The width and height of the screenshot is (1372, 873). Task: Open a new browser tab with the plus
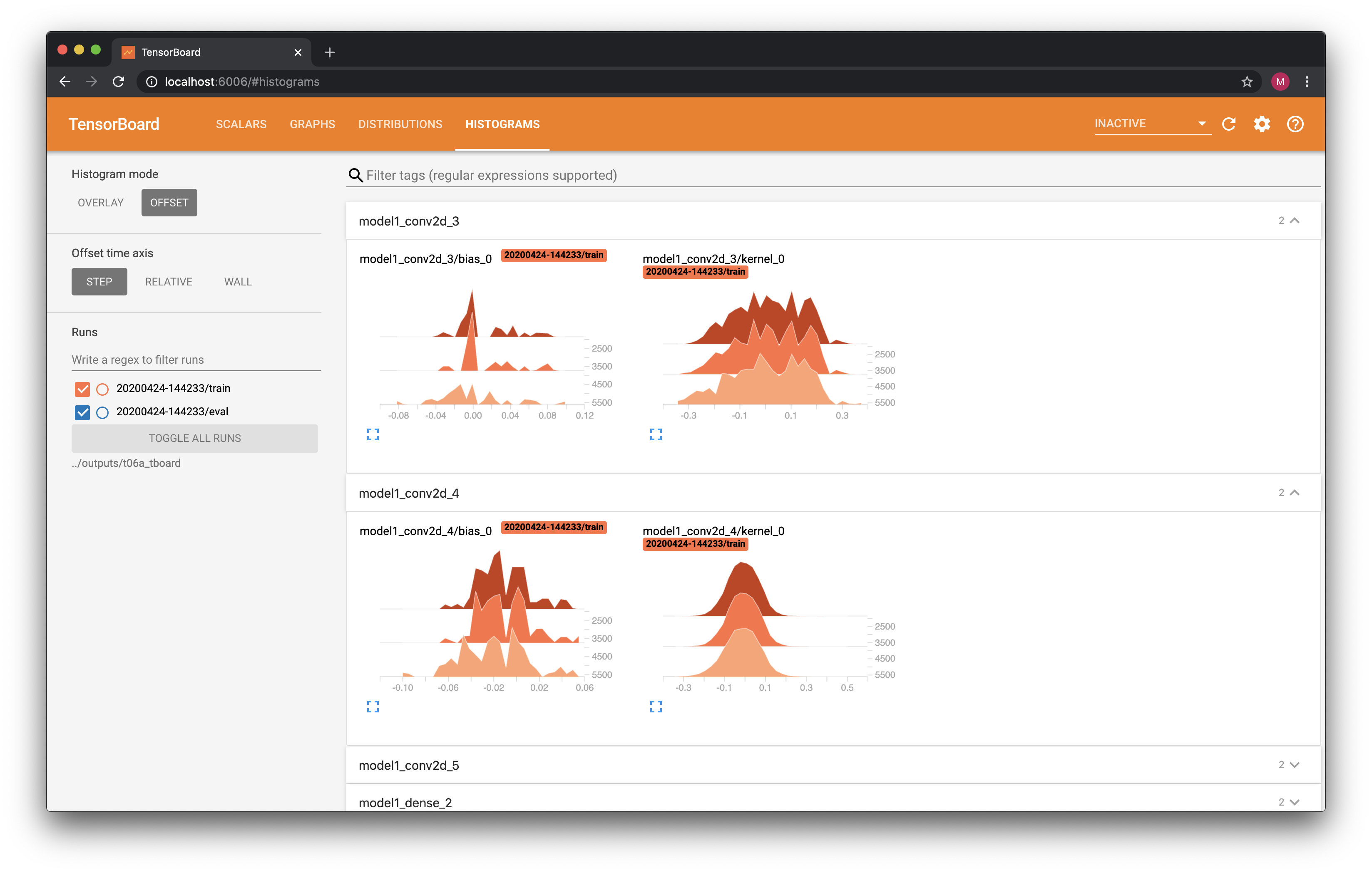click(329, 52)
